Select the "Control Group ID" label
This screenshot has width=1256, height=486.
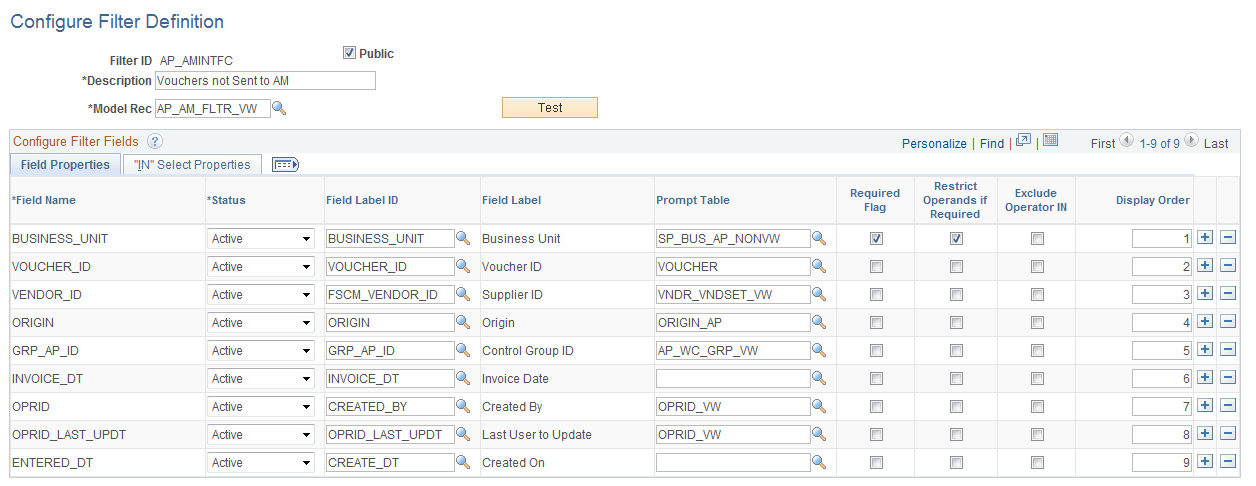[530, 351]
